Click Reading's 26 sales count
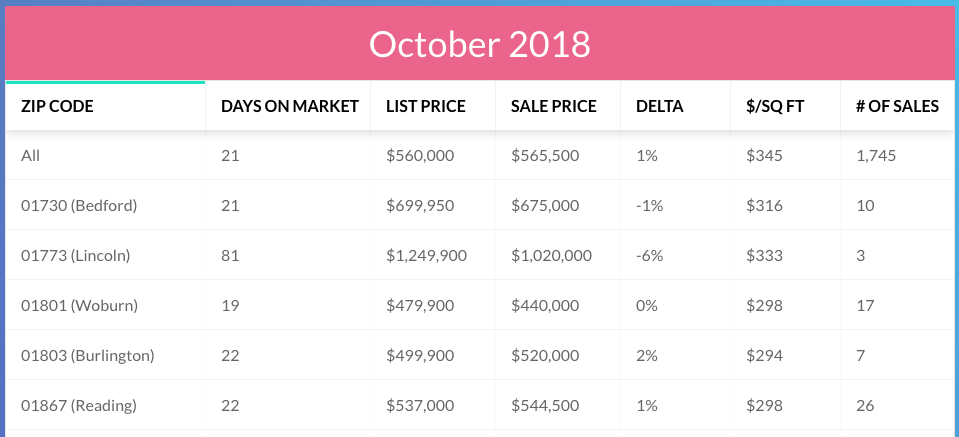959x437 pixels. coord(865,405)
